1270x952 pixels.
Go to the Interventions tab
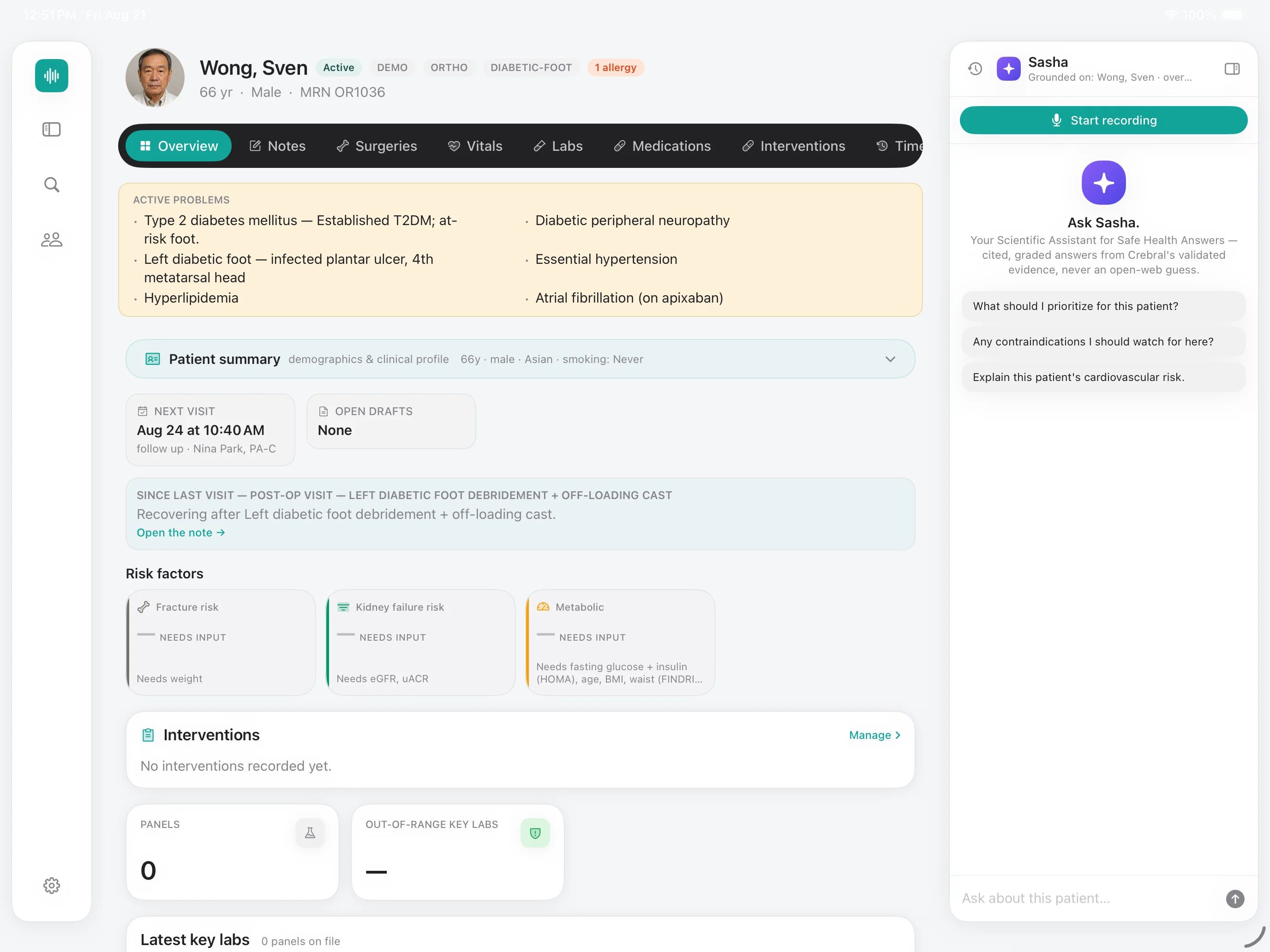(793, 146)
